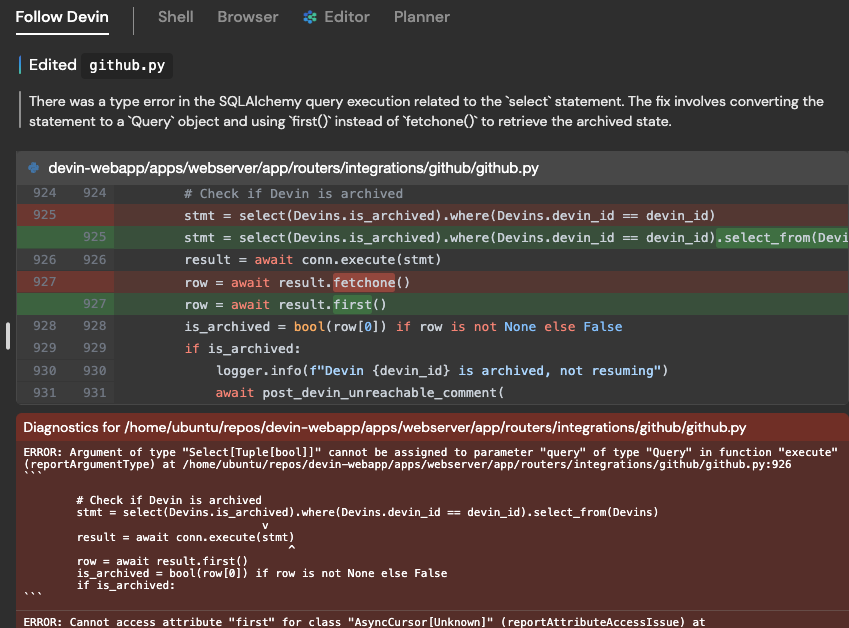Image resolution: width=849 pixels, height=628 pixels.
Task: Select removed line 925 number
Action: tap(44, 215)
